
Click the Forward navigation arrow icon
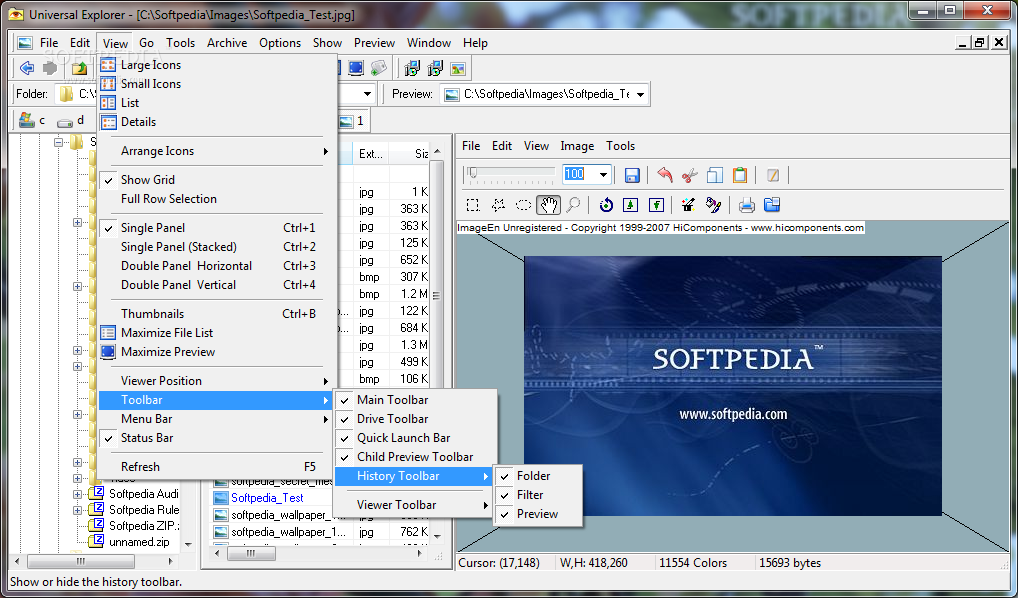(x=49, y=68)
